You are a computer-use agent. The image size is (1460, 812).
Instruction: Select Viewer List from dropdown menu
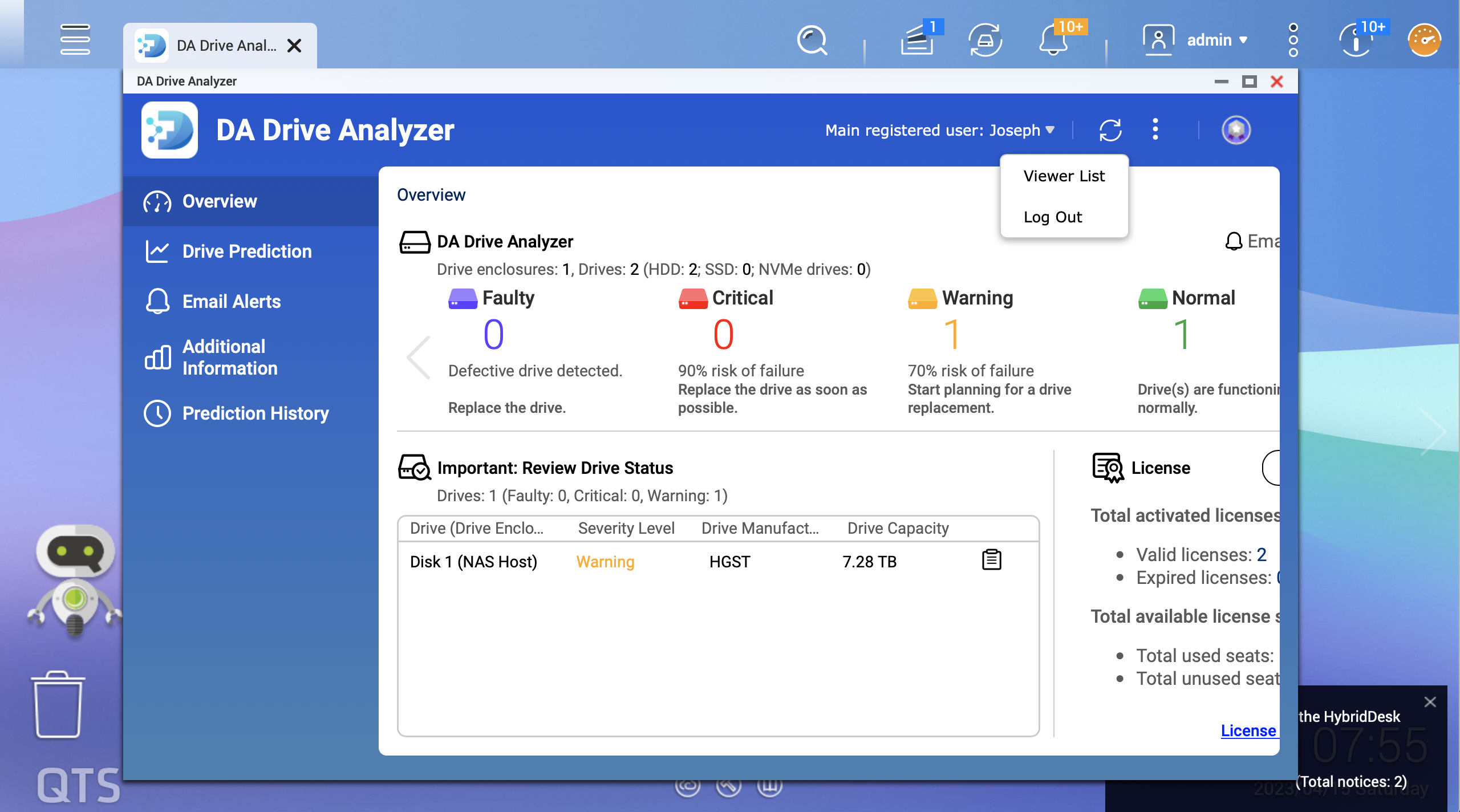pyautogui.click(x=1064, y=176)
